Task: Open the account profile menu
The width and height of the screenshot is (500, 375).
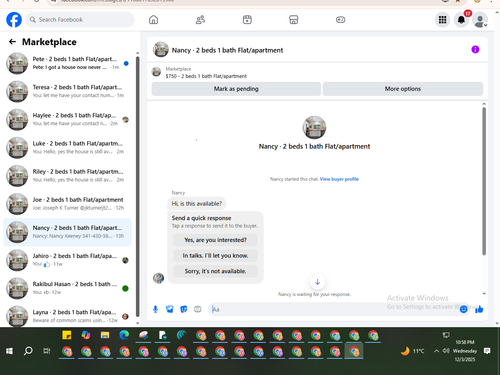Action: (x=480, y=20)
